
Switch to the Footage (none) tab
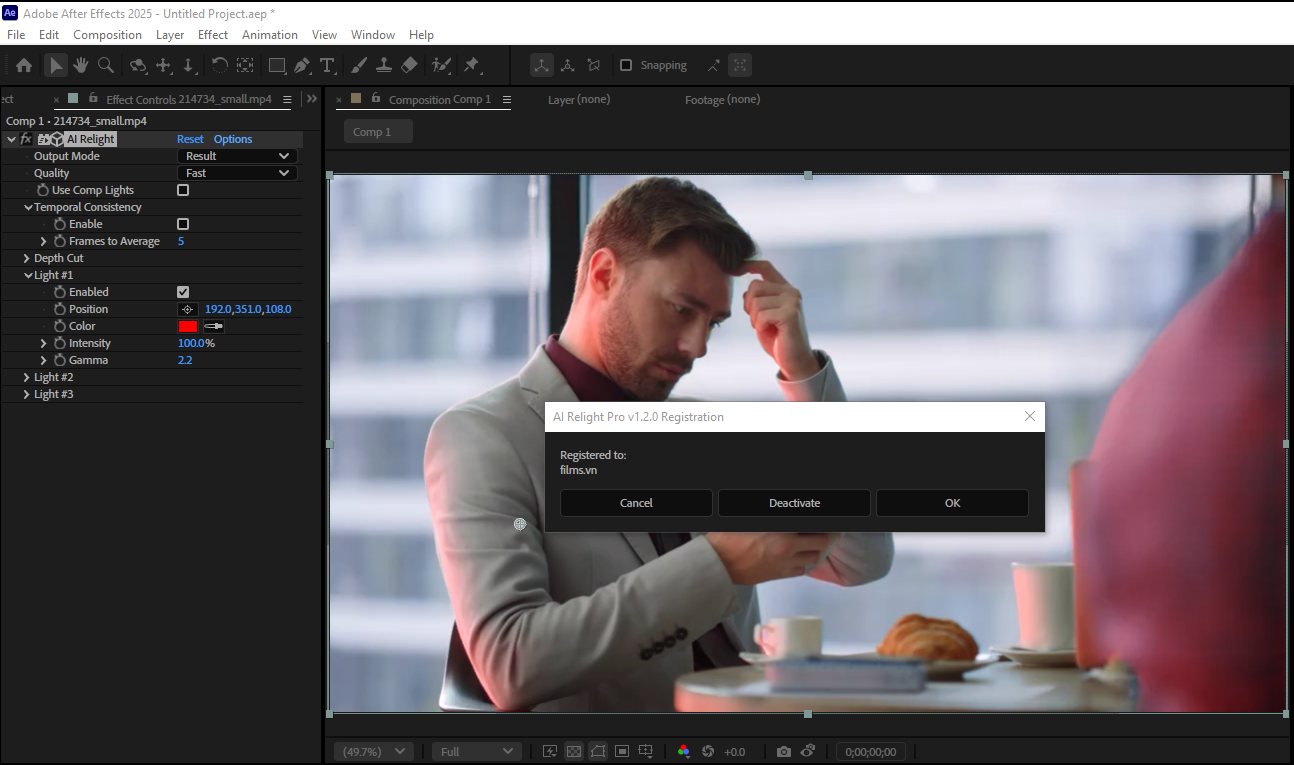point(722,99)
